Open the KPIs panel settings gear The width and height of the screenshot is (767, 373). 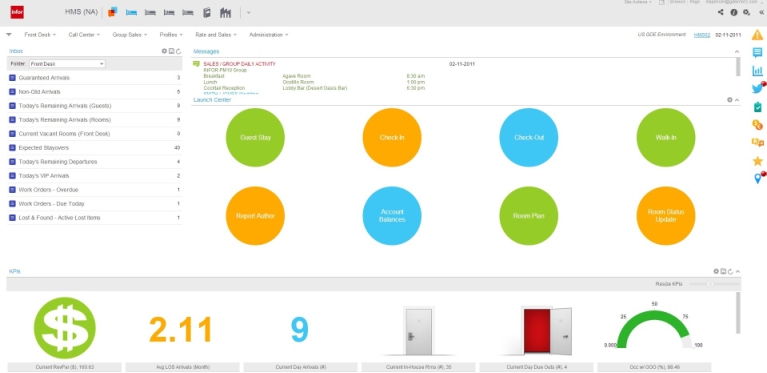[x=716, y=271]
